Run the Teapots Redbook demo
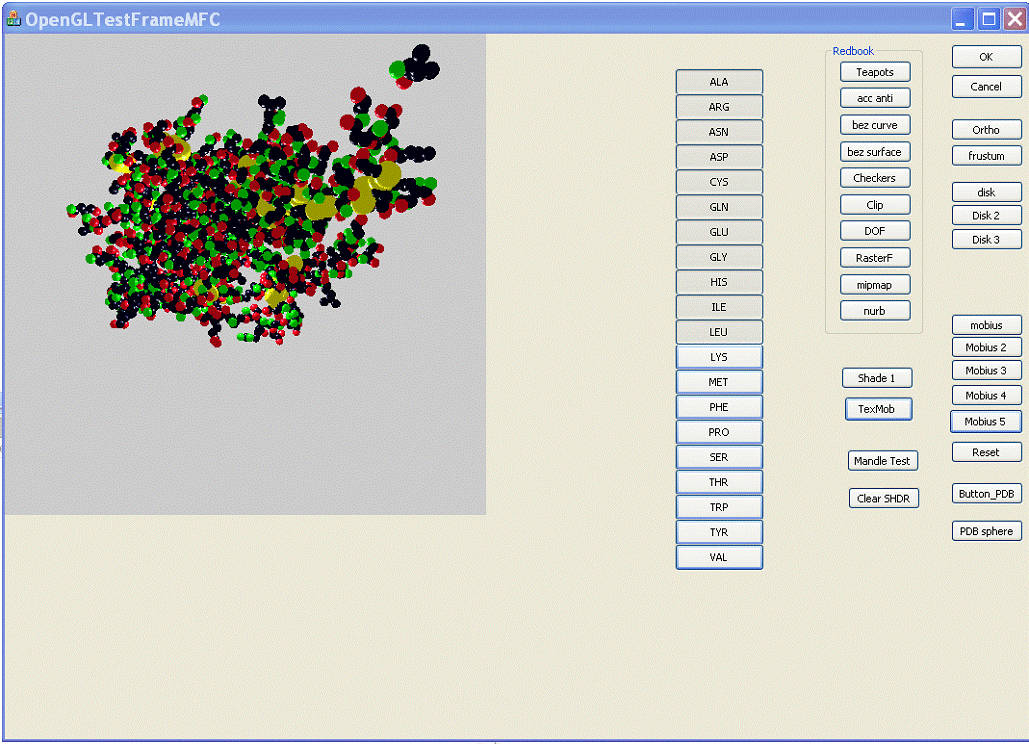Screen dimensions: 1029x744 click(x=875, y=72)
